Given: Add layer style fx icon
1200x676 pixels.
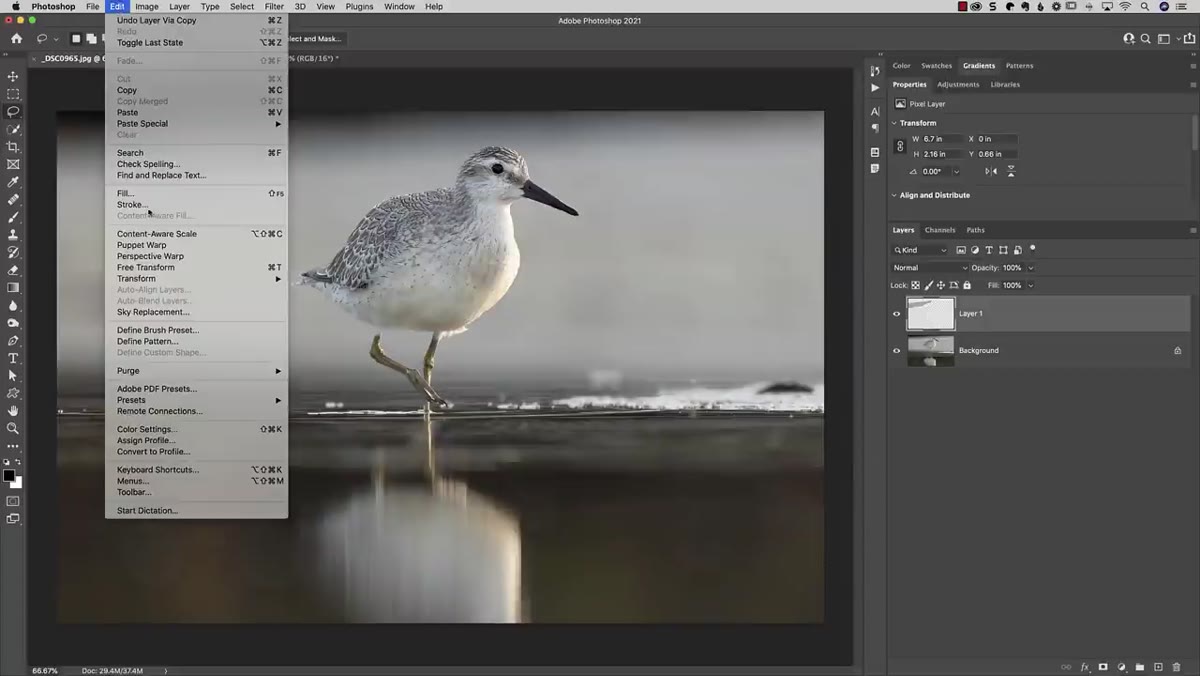Looking at the screenshot, I should (x=1085, y=667).
